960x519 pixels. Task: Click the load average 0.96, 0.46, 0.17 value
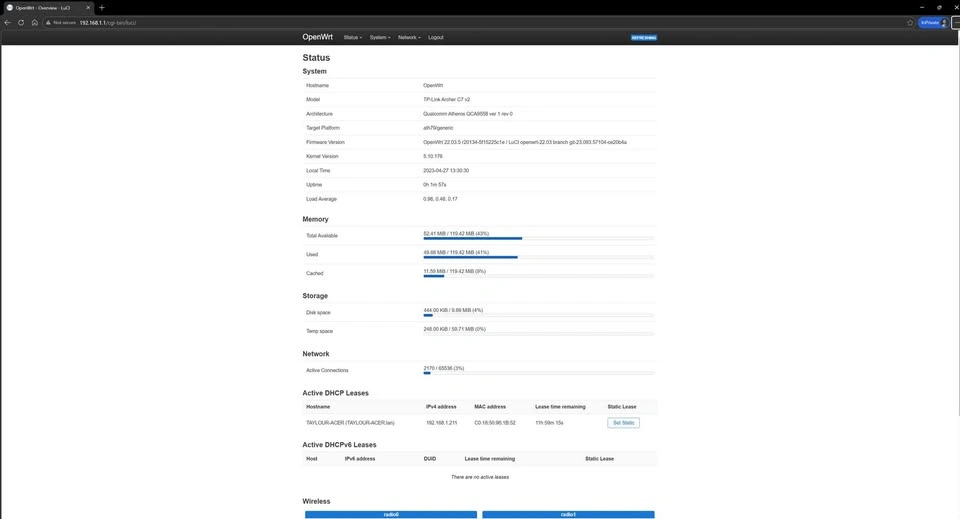pos(440,199)
